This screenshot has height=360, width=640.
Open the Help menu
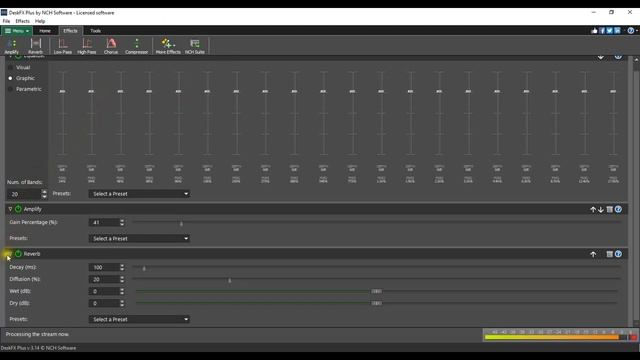(x=40, y=21)
